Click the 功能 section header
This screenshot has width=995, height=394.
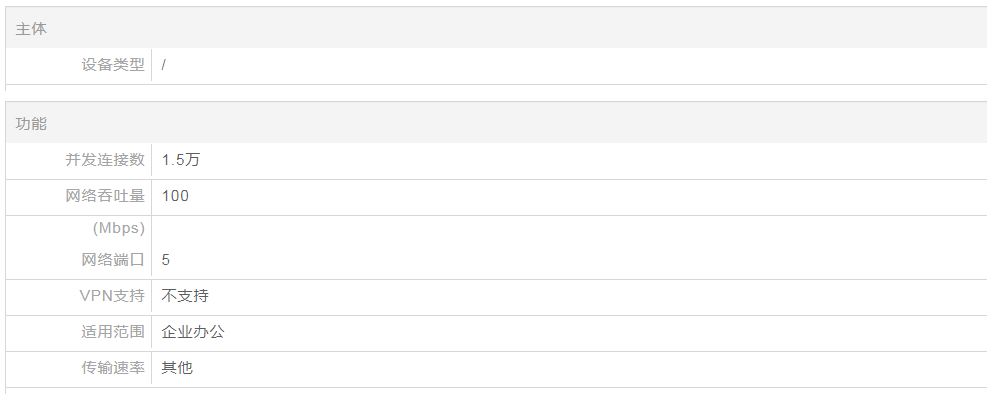pos(31,124)
